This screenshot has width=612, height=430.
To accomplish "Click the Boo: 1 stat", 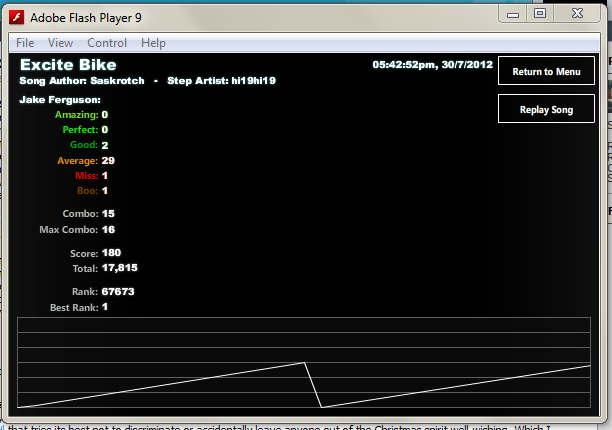I will coord(92,191).
